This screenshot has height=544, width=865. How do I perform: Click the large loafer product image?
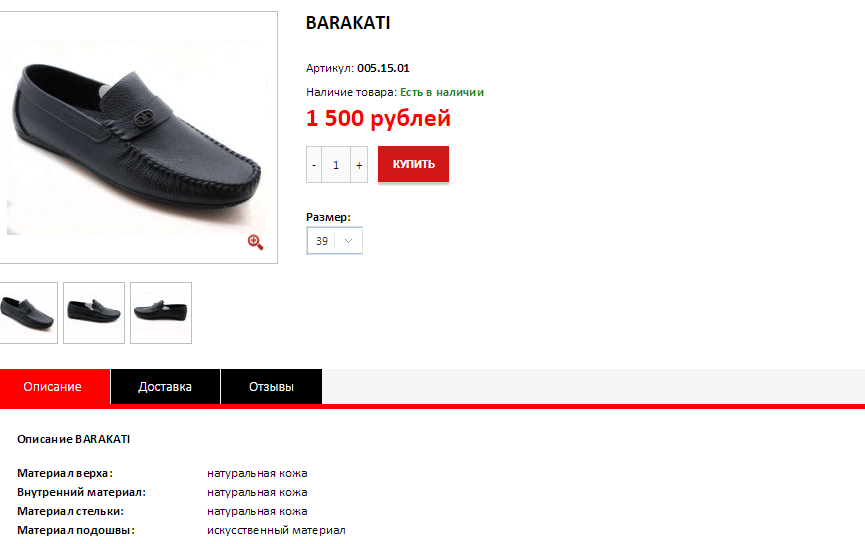pyautogui.click(x=136, y=137)
